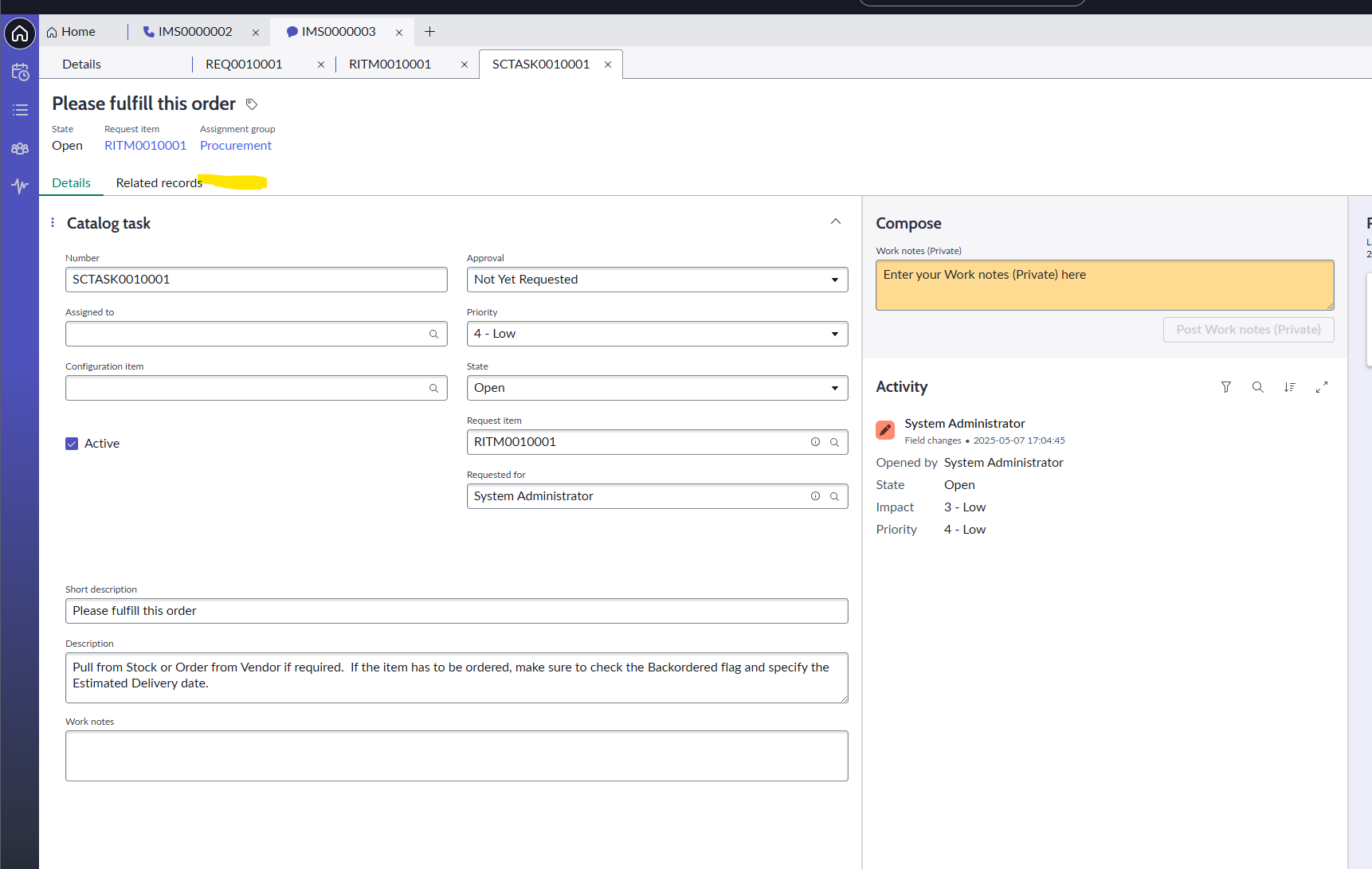The image size is (1372, 869).
Task: Open the Assigned to lookup magnifier
Action: (x=433, y=334)
